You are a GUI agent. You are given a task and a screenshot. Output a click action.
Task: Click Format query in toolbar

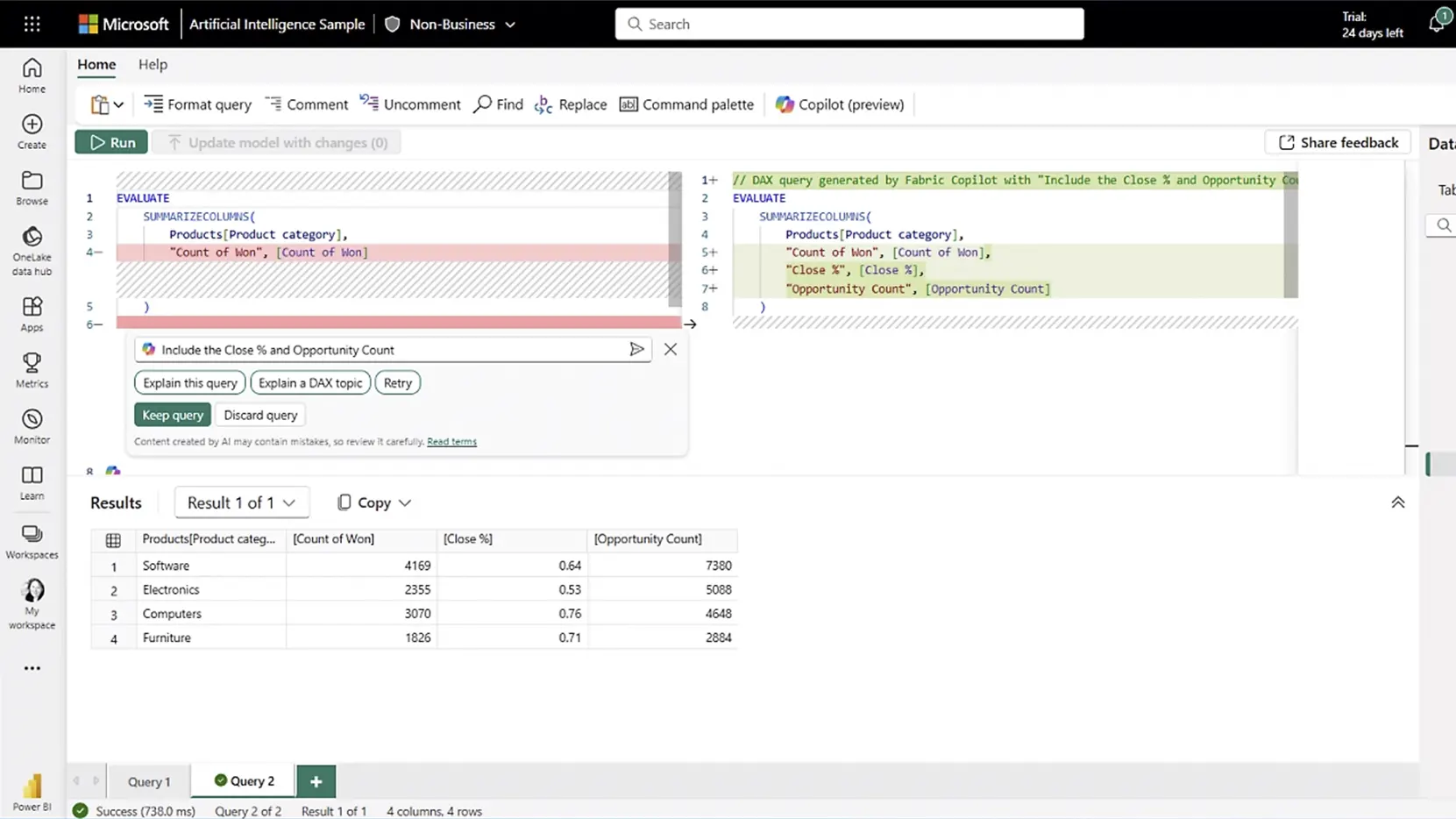tap(197, 104)
